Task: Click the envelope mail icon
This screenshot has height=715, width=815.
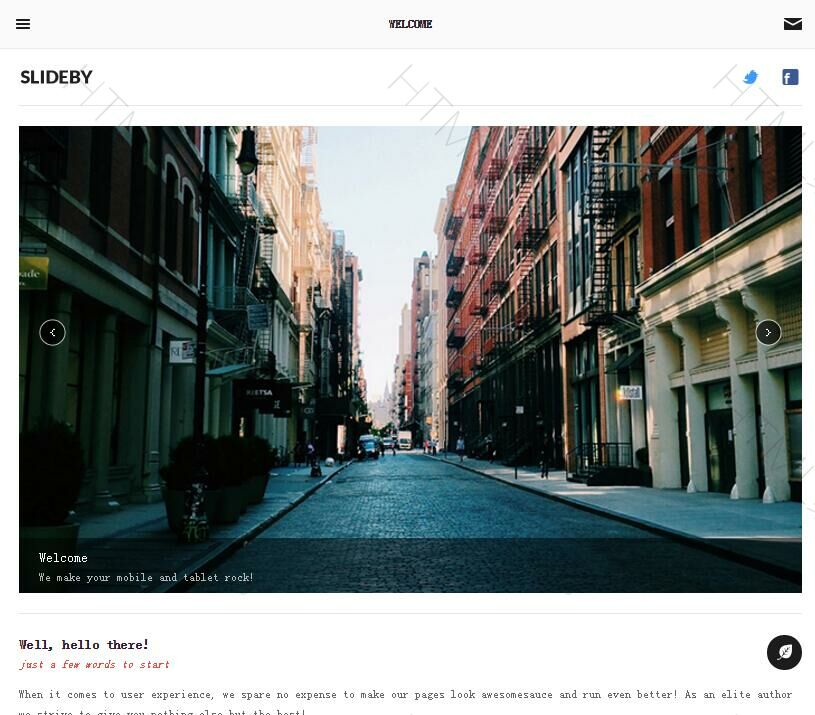Action: click(793, 24)
